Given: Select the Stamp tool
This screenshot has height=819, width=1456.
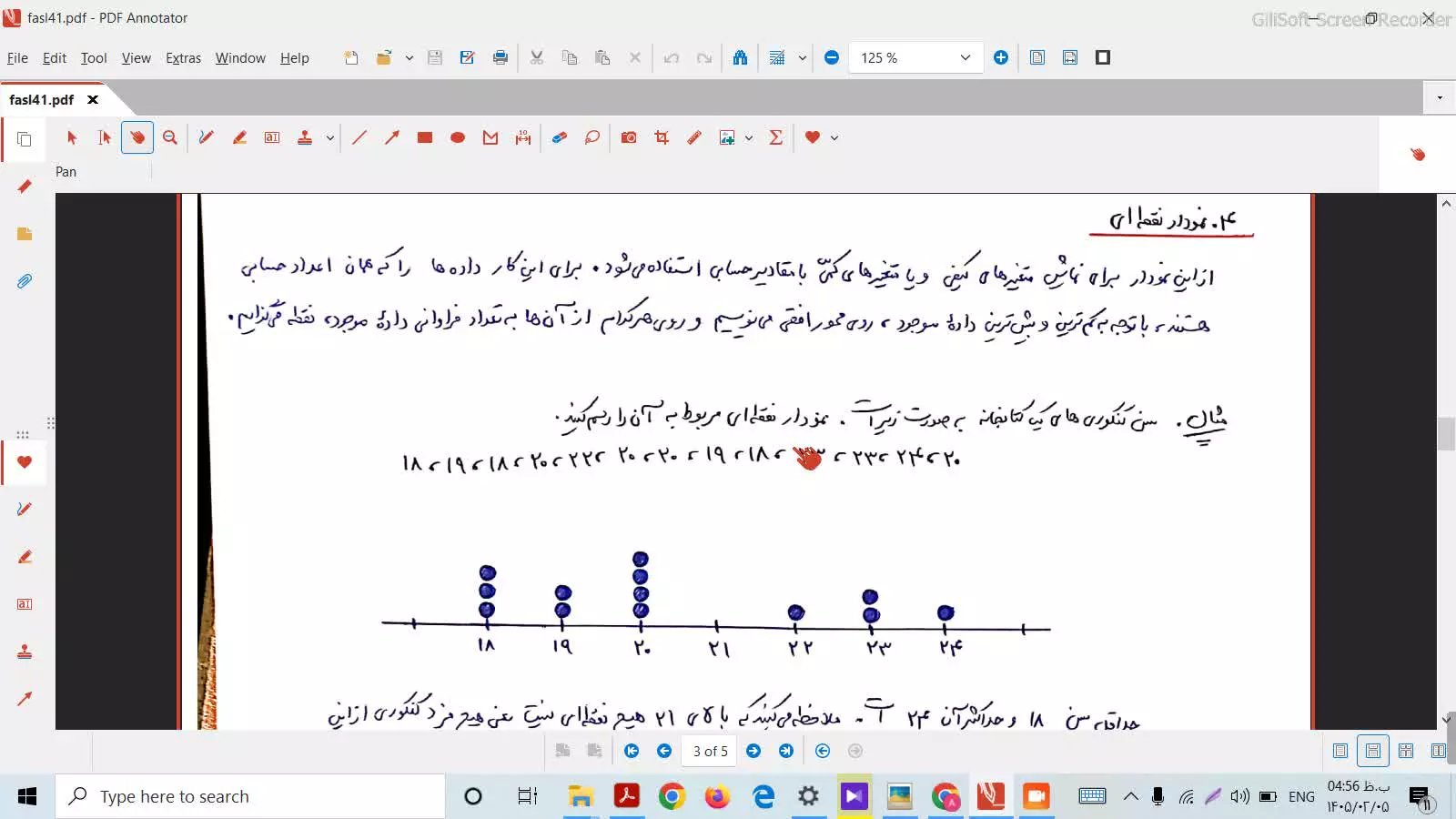Looking at the screenshot, I should pyautogui.click(x=305, y=137).
